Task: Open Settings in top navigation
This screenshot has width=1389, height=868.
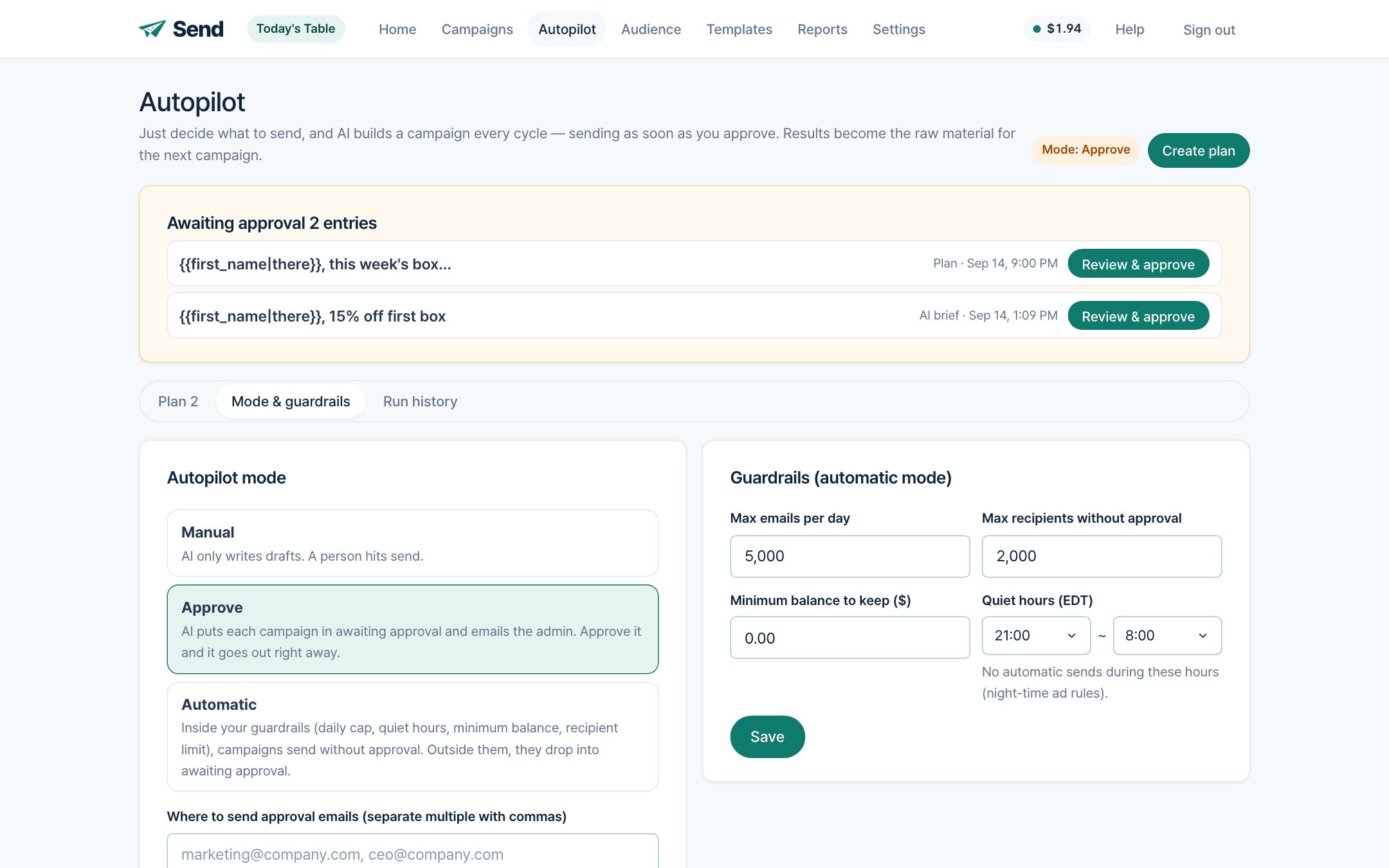Action: [898, 29]
